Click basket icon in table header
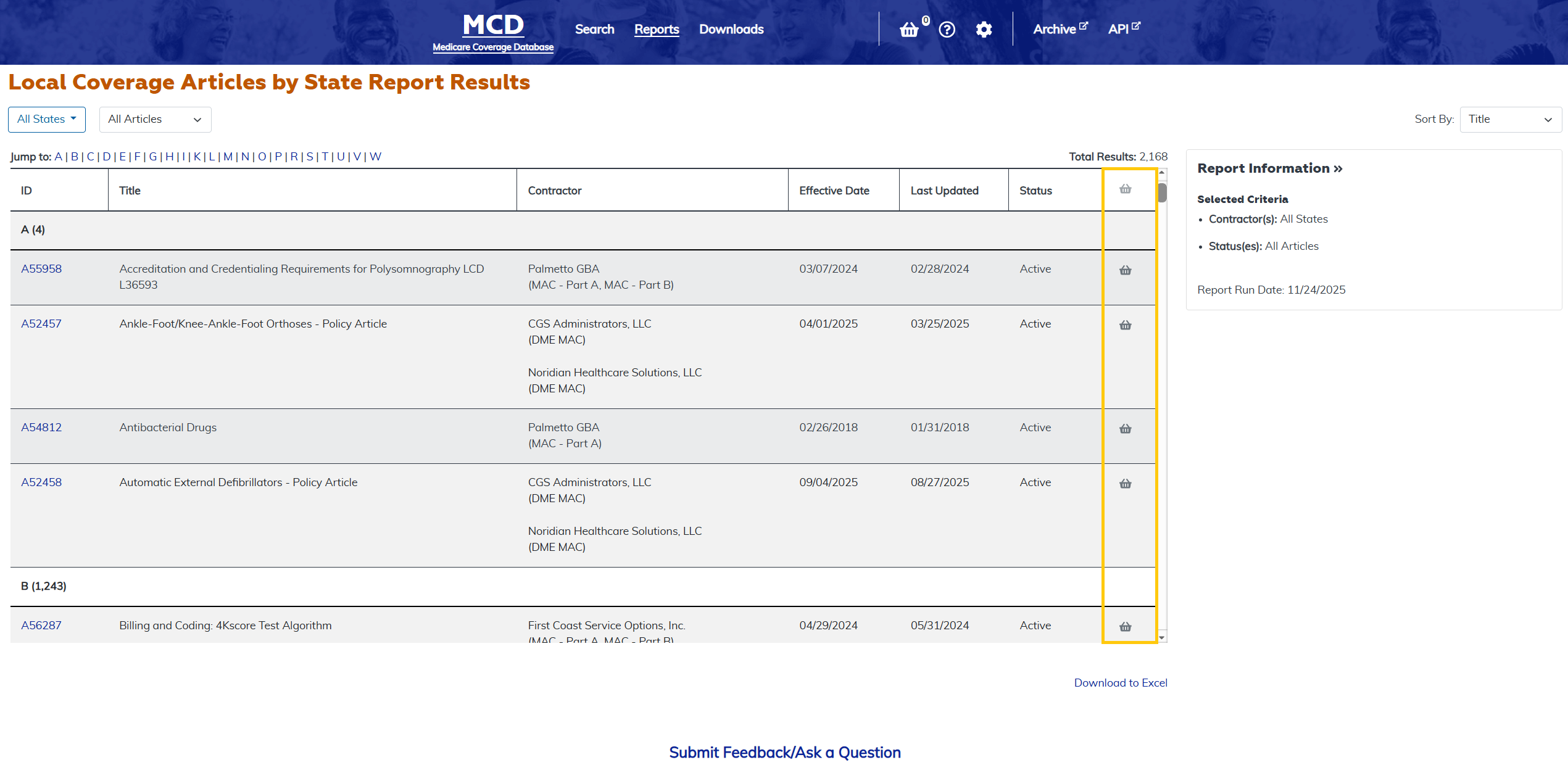The width and height of the screenshot is (1568, 781). 1125,189
